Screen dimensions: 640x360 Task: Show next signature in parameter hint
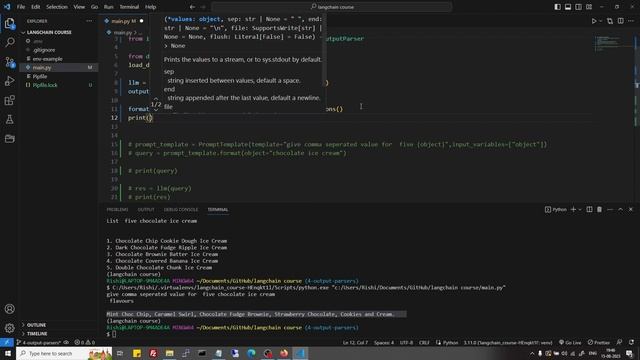(156, 110)
